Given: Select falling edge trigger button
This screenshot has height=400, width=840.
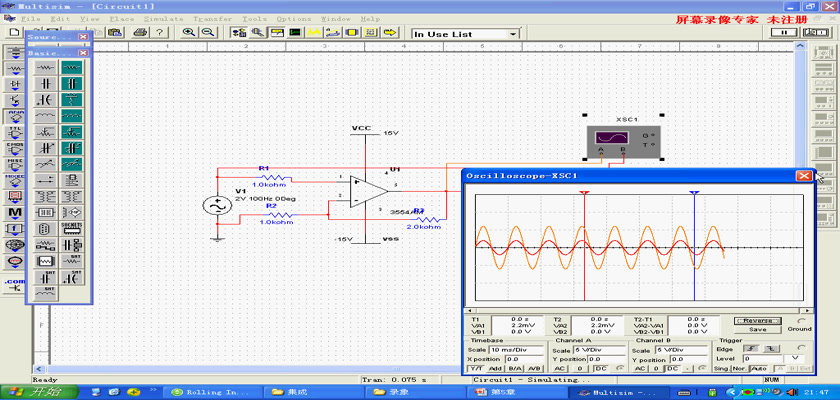Looking at the screenshot, I should 769,349.
